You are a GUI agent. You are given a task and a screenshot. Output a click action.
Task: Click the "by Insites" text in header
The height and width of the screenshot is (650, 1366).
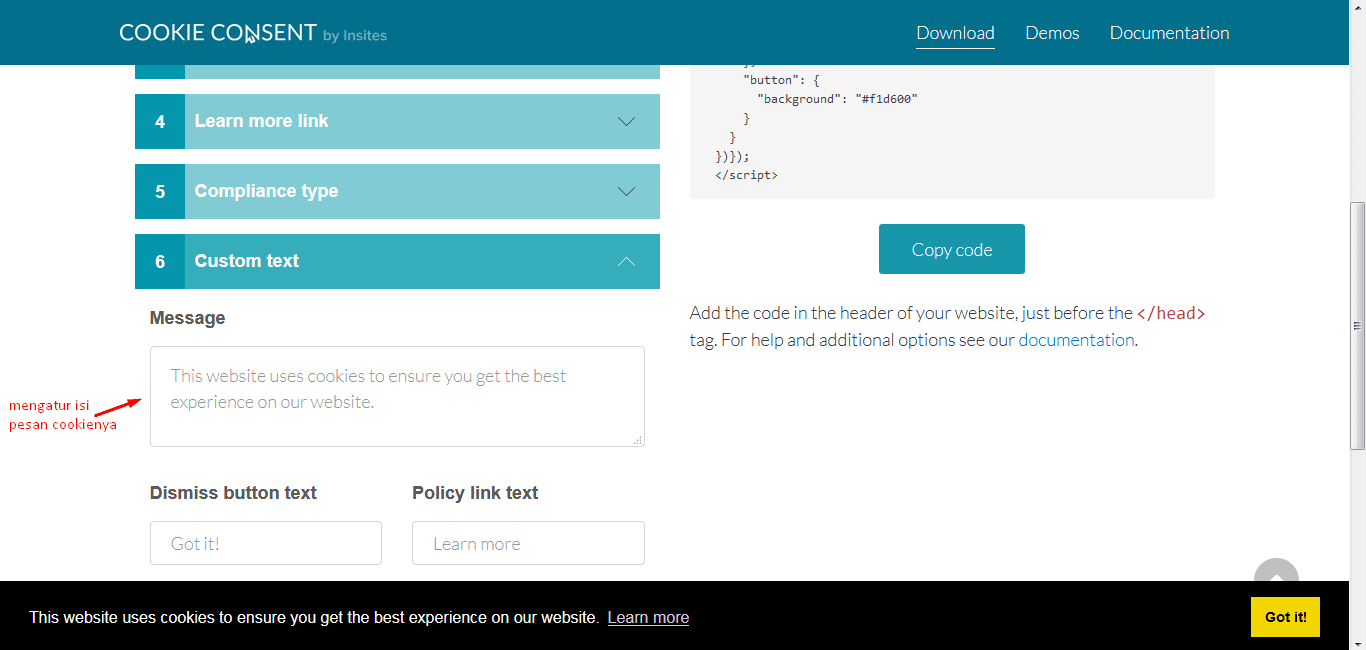tap(355, 36)
